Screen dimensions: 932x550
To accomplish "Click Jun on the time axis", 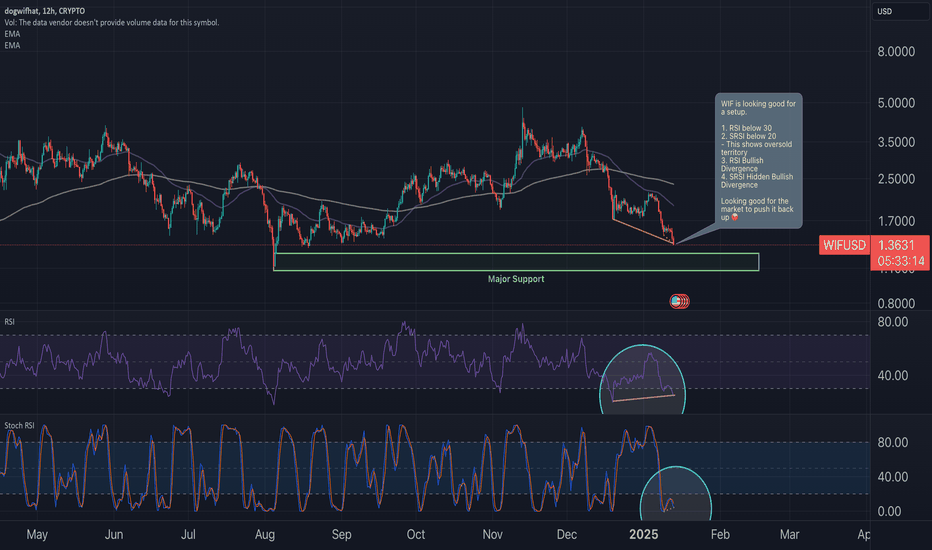I will (x=114, y=535).
